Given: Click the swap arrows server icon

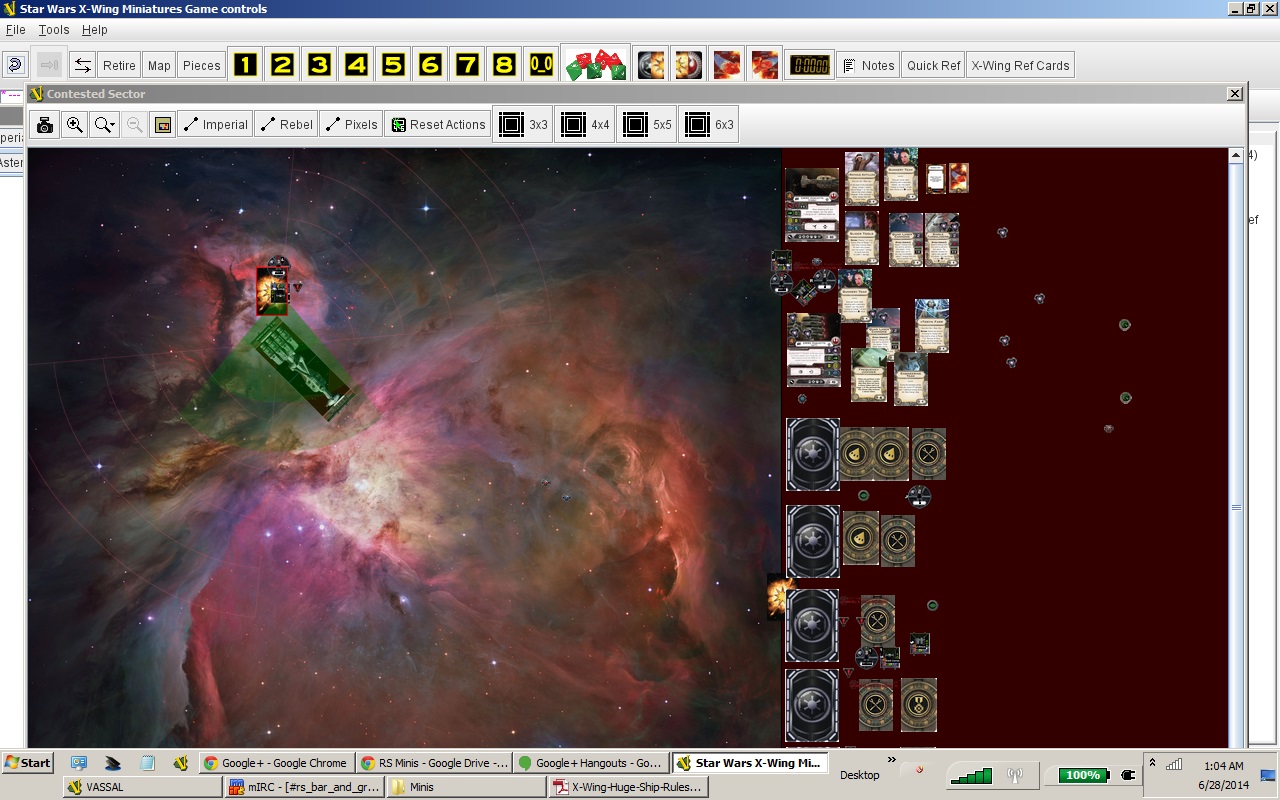Looking at the screenshot, I should tap(83, 65).
